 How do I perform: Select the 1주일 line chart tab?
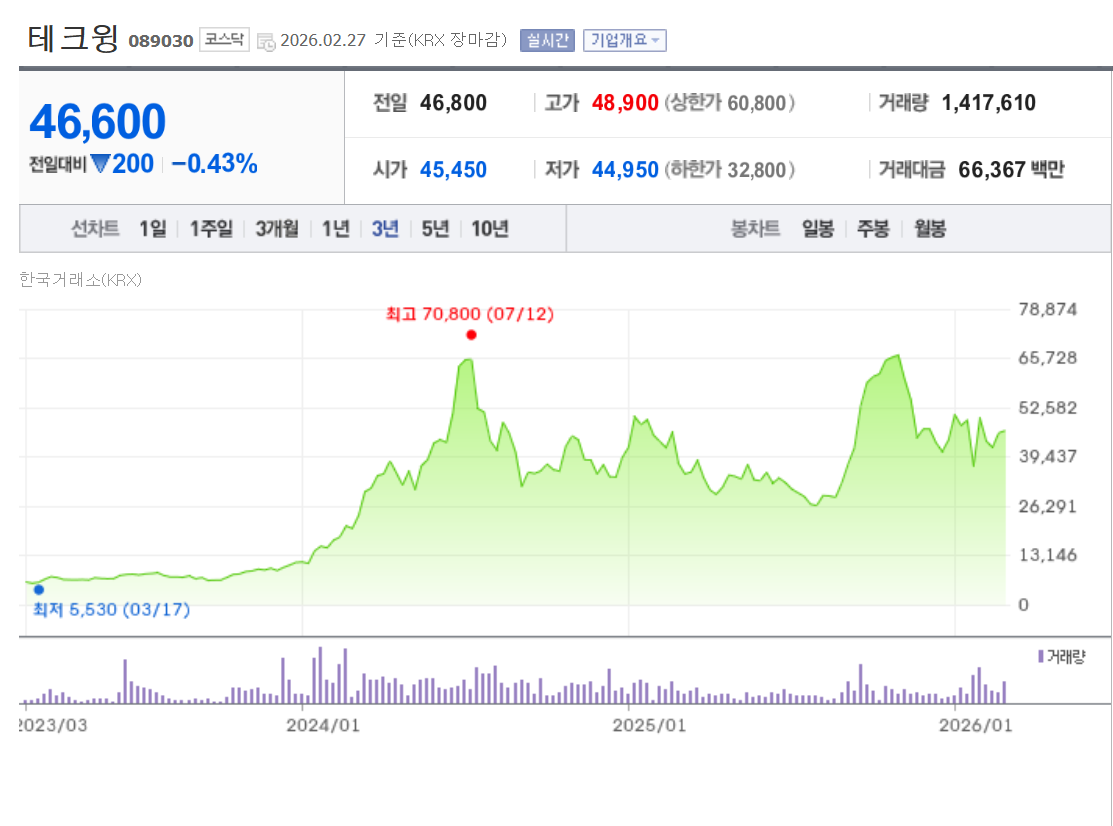coord(211,228)
